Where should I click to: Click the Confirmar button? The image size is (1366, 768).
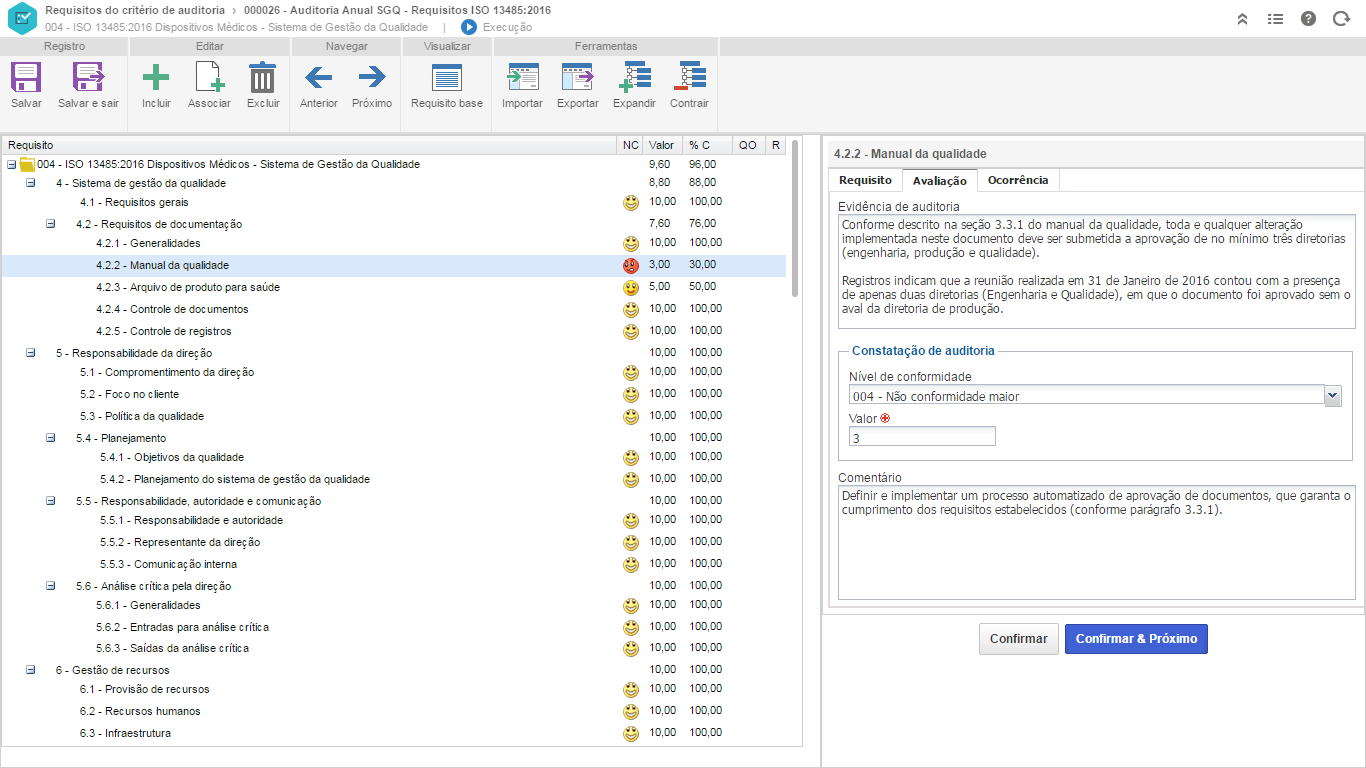tap(1018, 639)
